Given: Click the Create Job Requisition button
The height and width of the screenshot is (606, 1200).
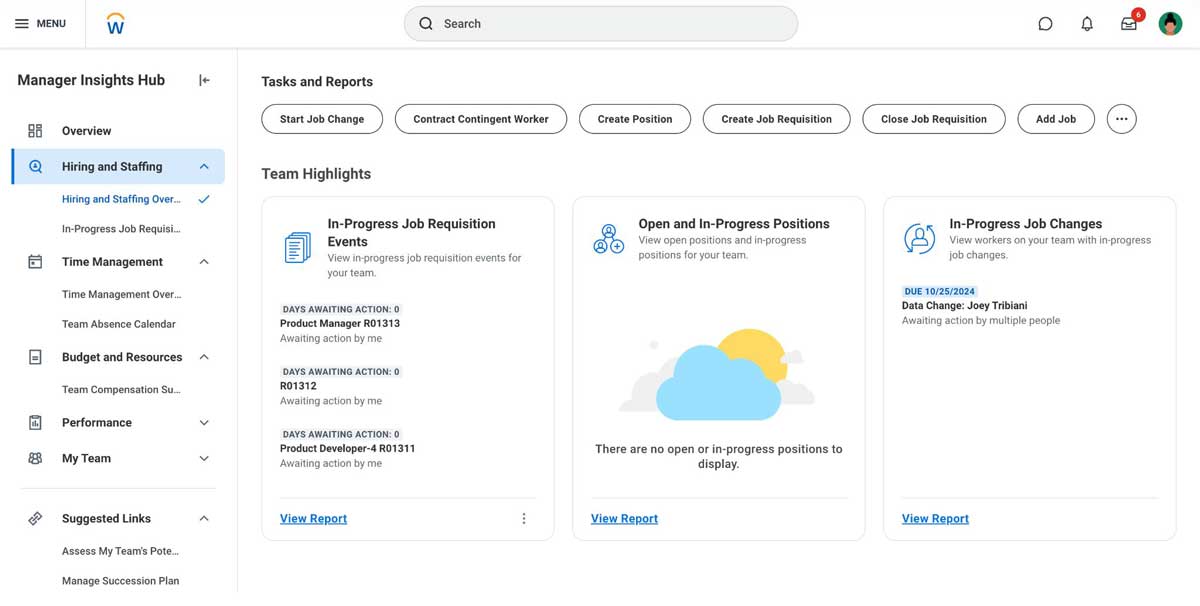Looking at the screenshot, I should (x=776, y=119).
